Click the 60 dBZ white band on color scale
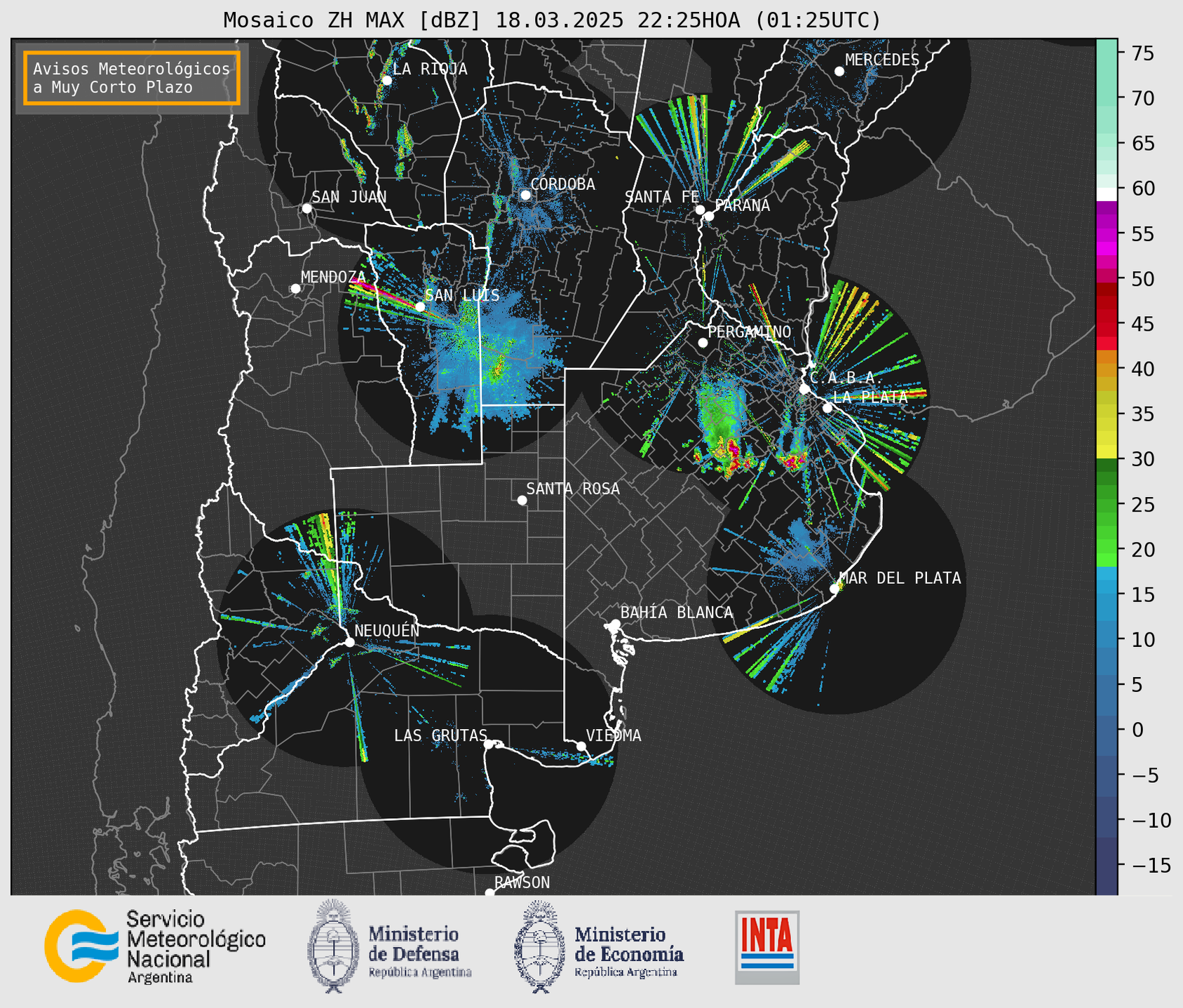1183x1008 pixels. click(1107, 194)
